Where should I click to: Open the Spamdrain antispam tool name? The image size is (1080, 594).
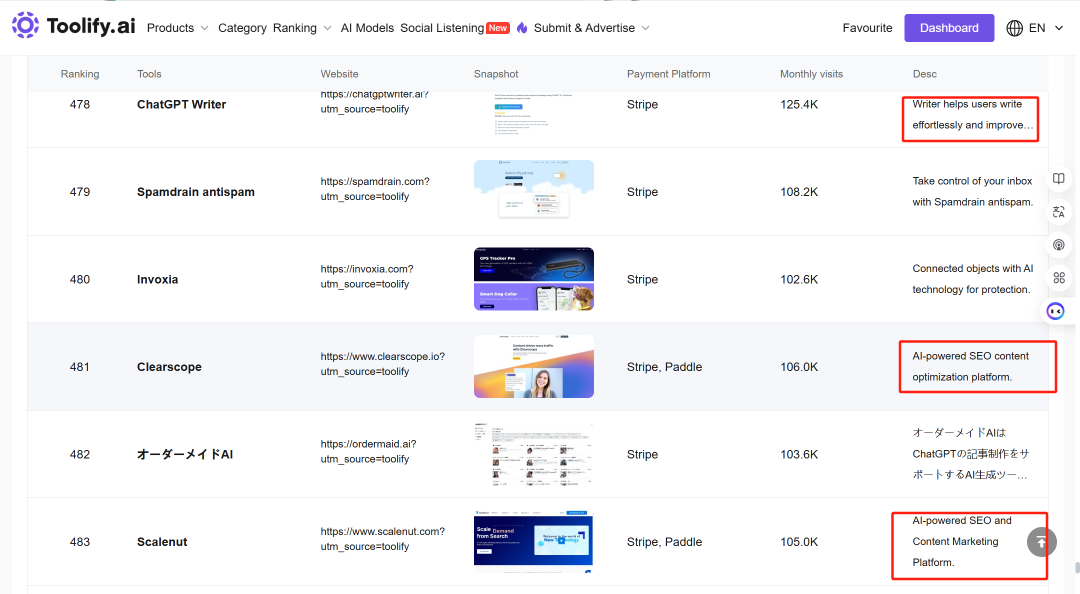(196, 192)
